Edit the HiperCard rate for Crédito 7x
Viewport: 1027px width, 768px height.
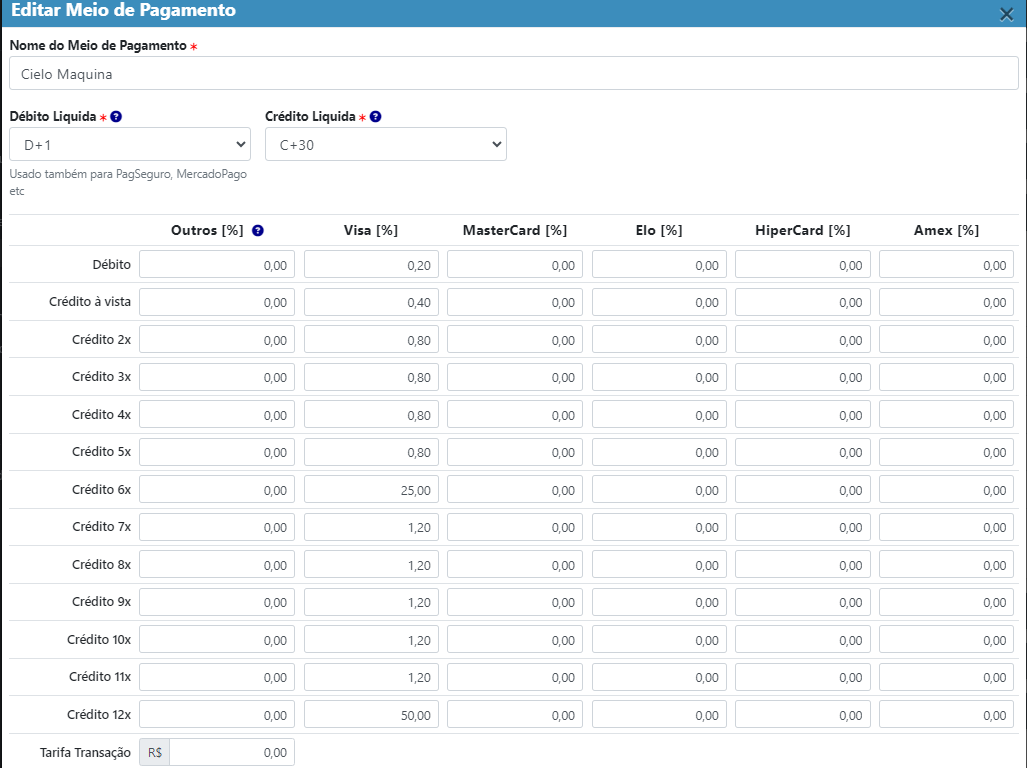point(802,527)
